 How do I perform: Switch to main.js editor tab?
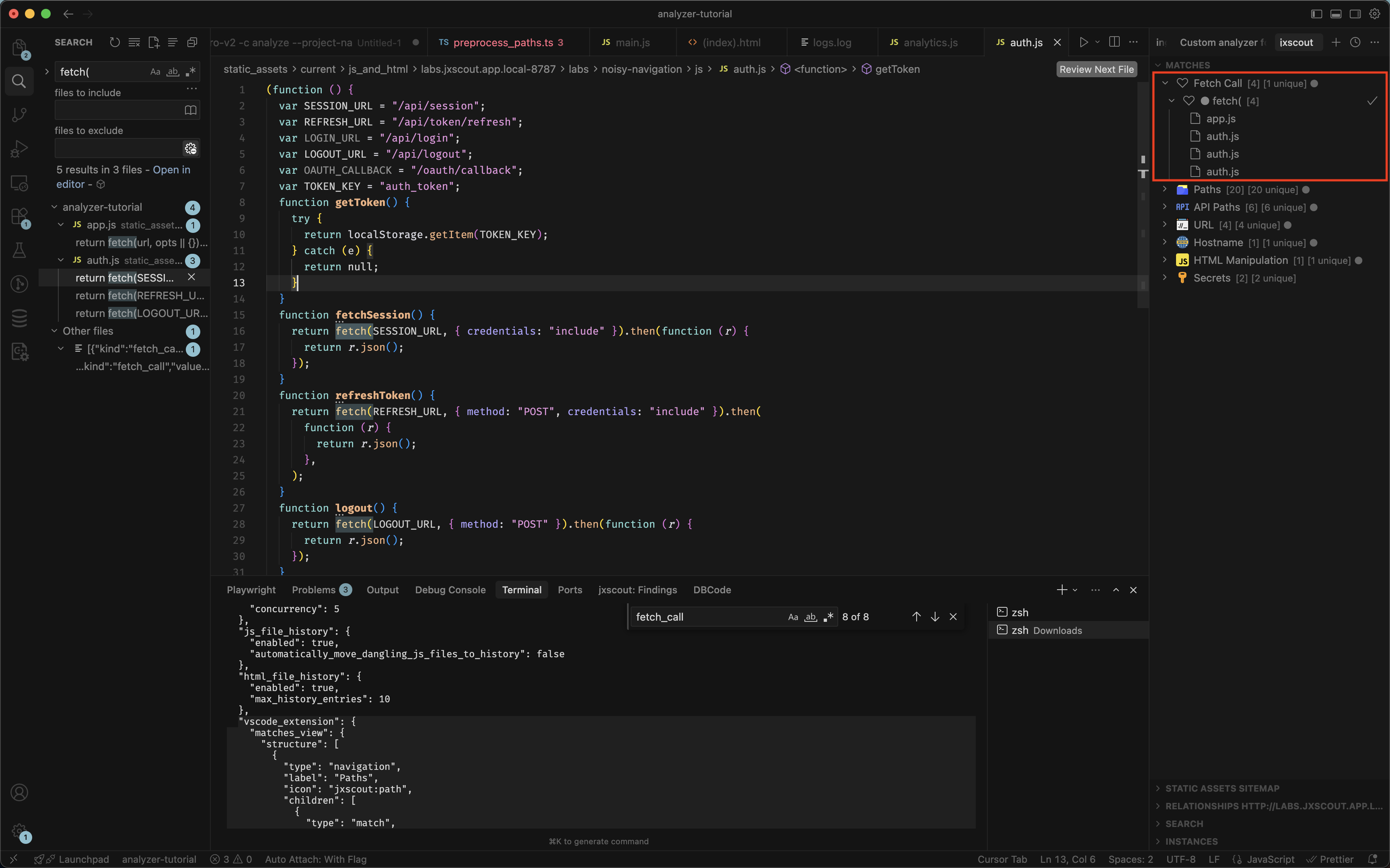[632, 43]
